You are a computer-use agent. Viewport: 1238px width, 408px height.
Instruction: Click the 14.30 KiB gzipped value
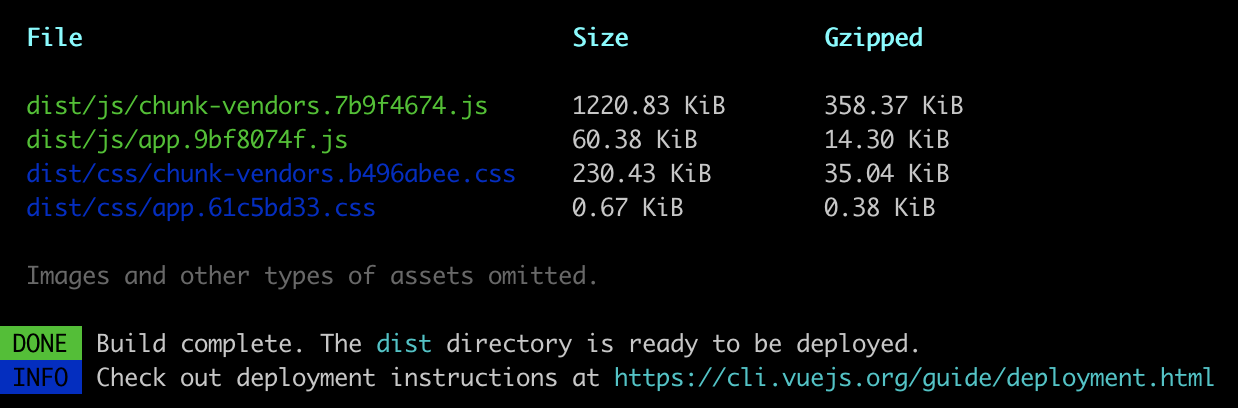pos(886,139)
